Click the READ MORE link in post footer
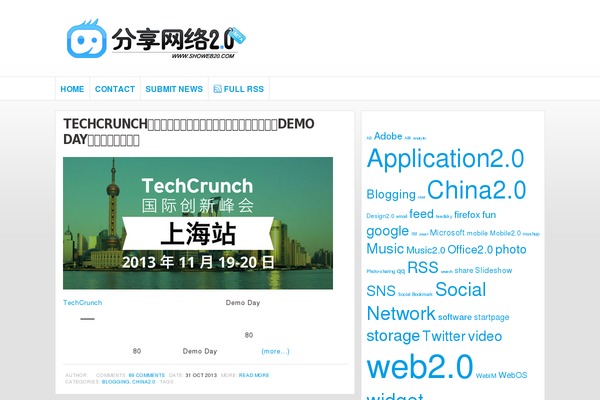600x400 pixels. tap(254, 375)
